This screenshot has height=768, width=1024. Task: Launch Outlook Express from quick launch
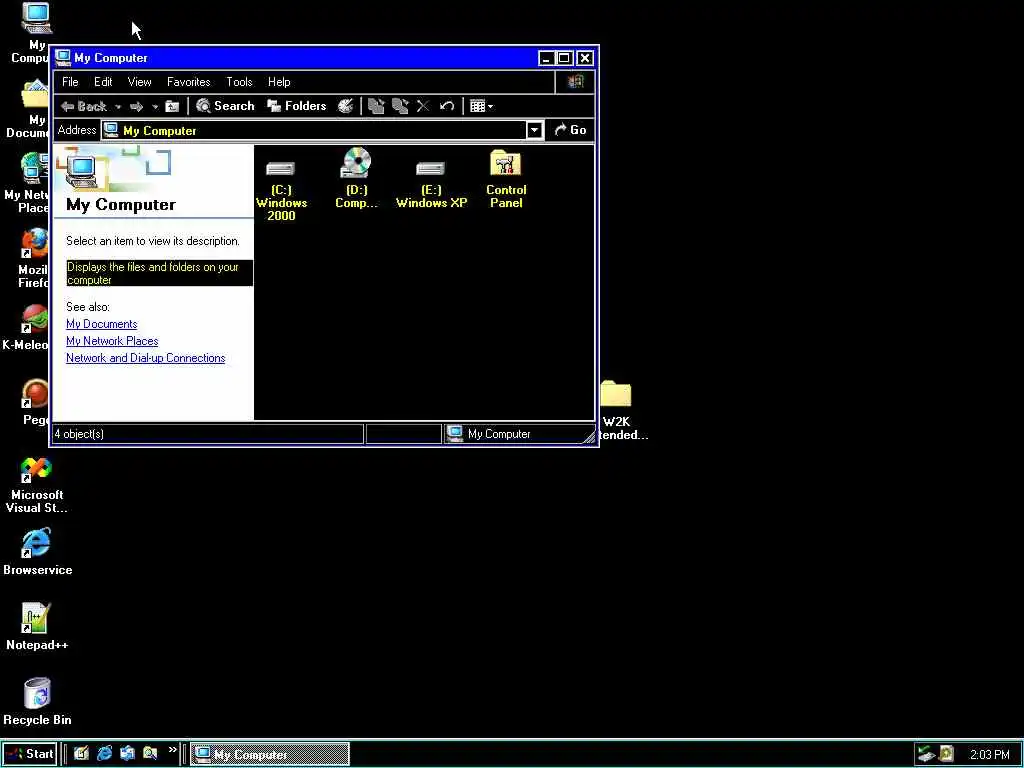click(127, 754)
